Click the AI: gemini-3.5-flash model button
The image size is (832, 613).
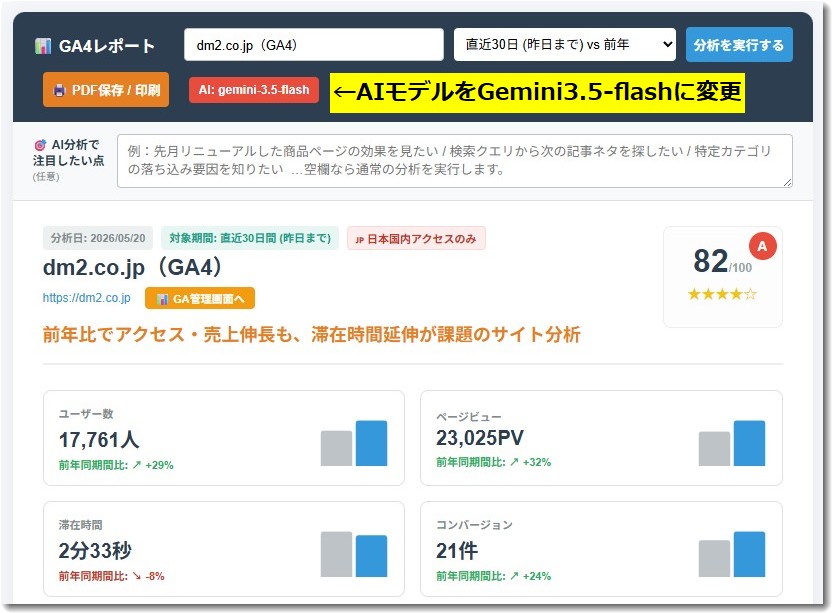pos(254,90)
